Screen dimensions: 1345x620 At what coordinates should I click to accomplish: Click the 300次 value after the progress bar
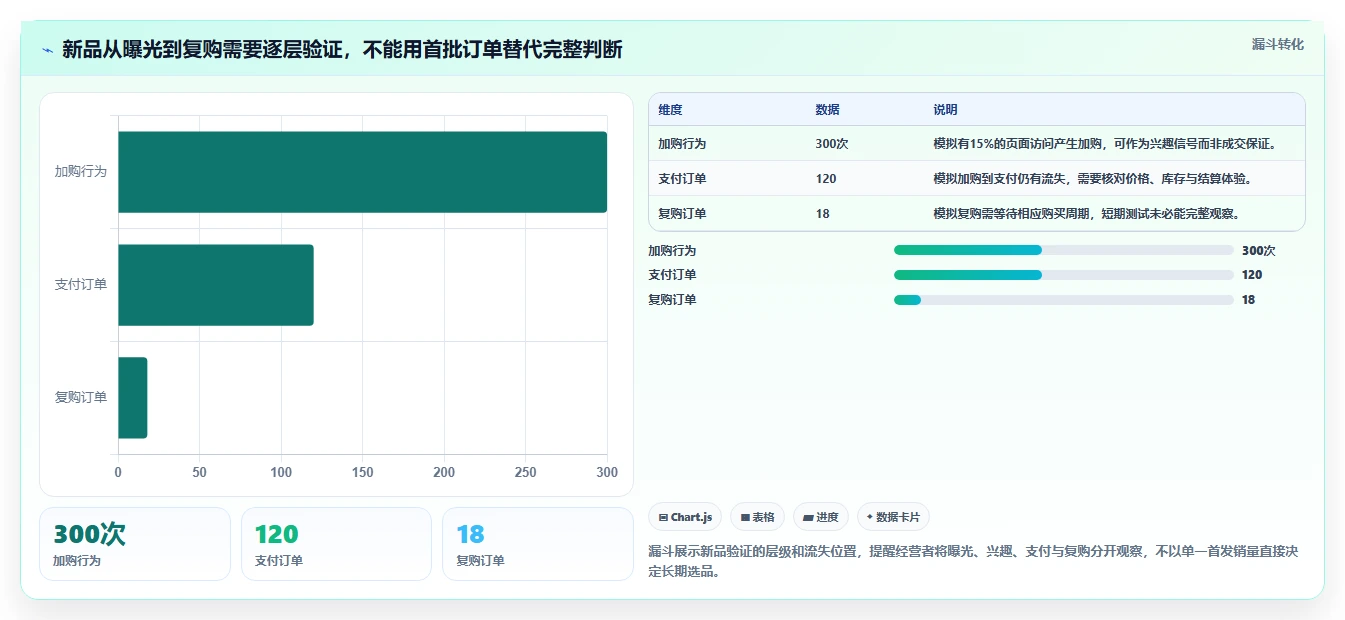[x=1259, y=251]
